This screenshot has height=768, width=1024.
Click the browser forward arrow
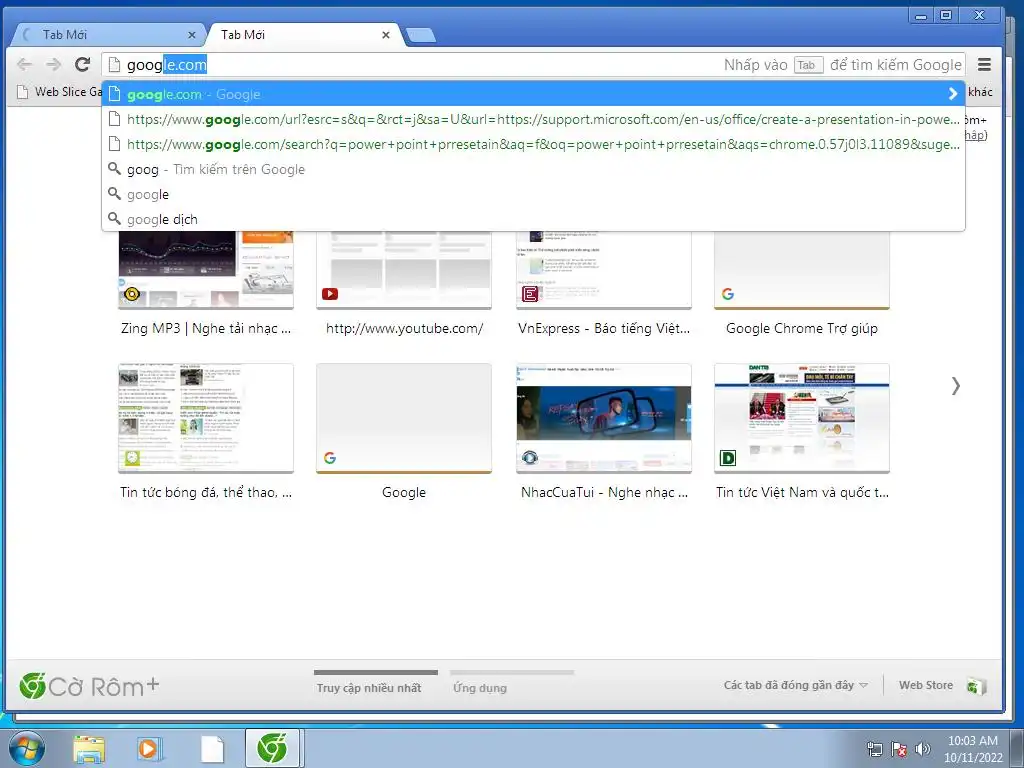coord(54,64)
